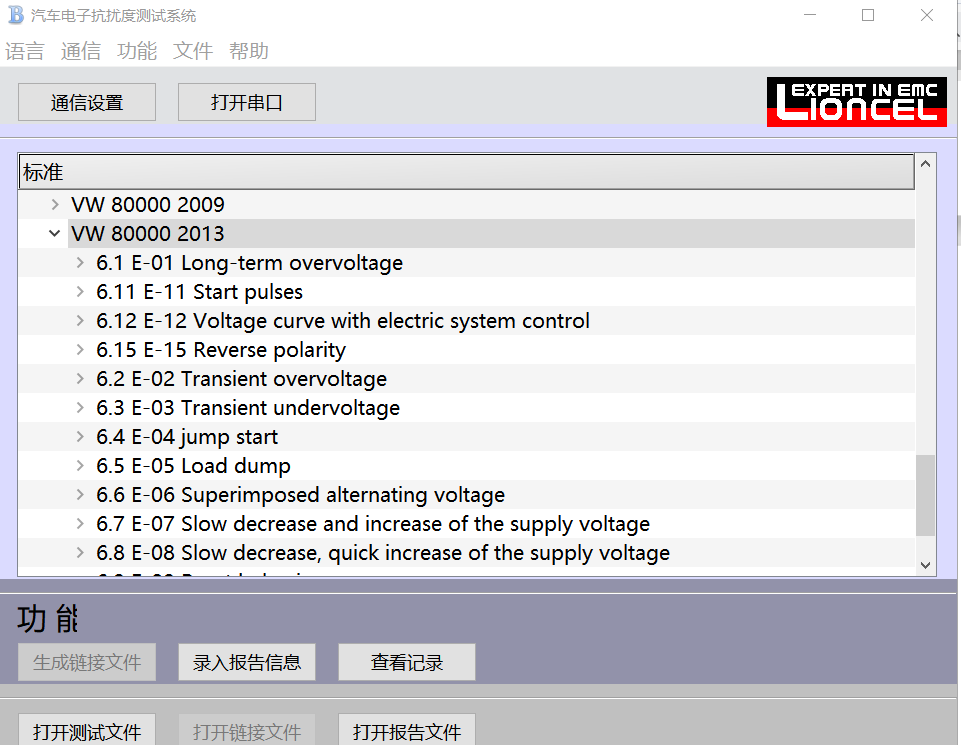Select 6.15 E-15 Reverse polarity entry
The height and width of the screenshot is (745, 961).
click(x=221, y=350)
